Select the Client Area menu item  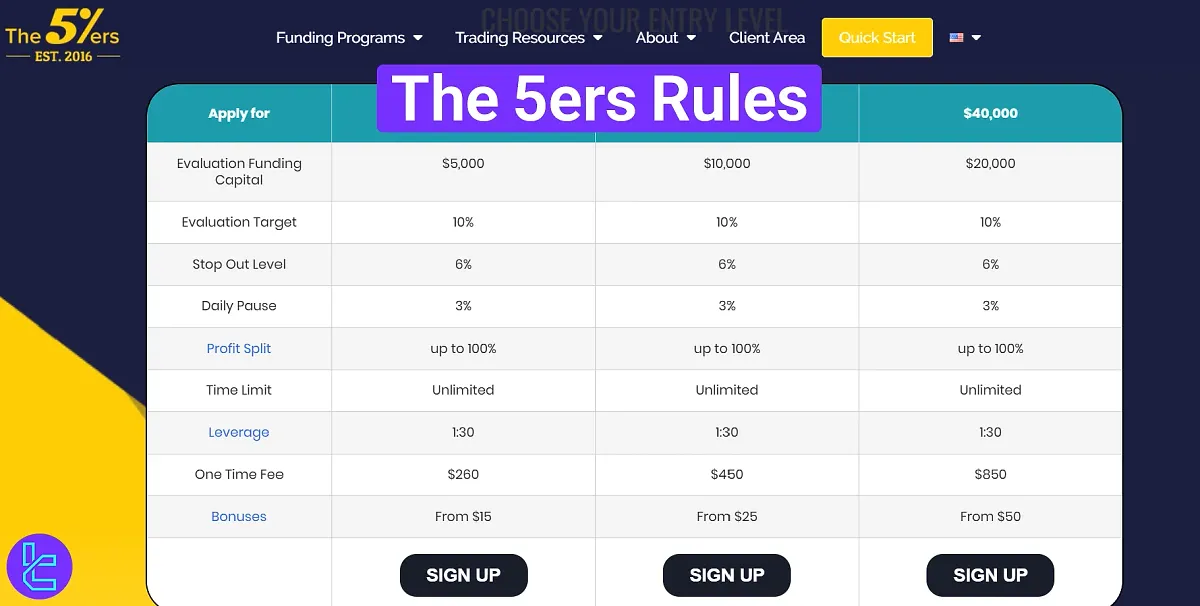point(767,37)
